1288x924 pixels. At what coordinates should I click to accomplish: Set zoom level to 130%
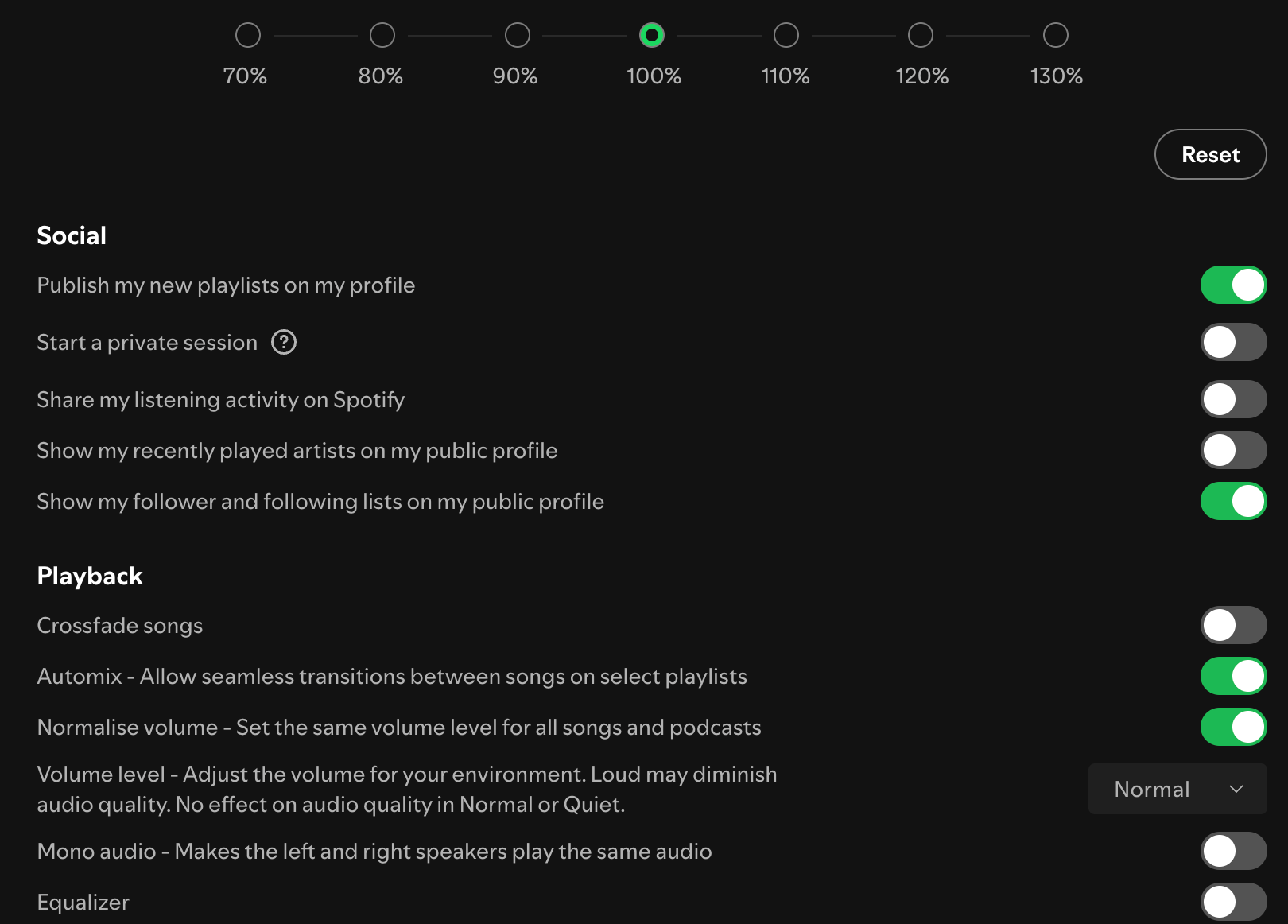(x=1056, y=35)
